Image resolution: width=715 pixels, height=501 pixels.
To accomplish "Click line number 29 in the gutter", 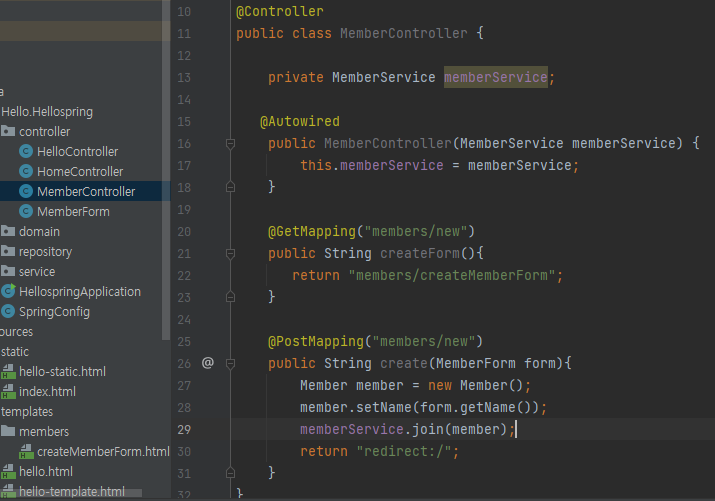I will [x=184, y=429].
